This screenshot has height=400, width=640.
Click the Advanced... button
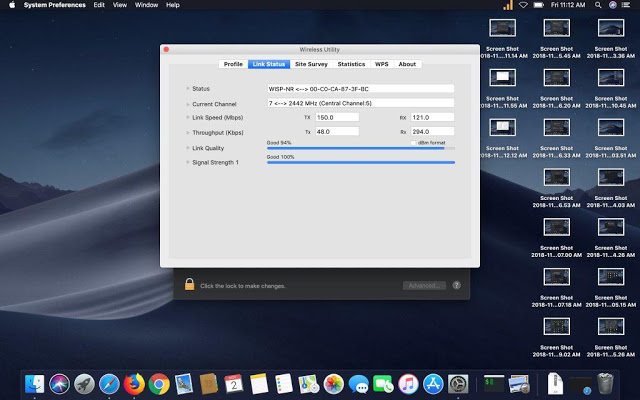click(424, 285)
